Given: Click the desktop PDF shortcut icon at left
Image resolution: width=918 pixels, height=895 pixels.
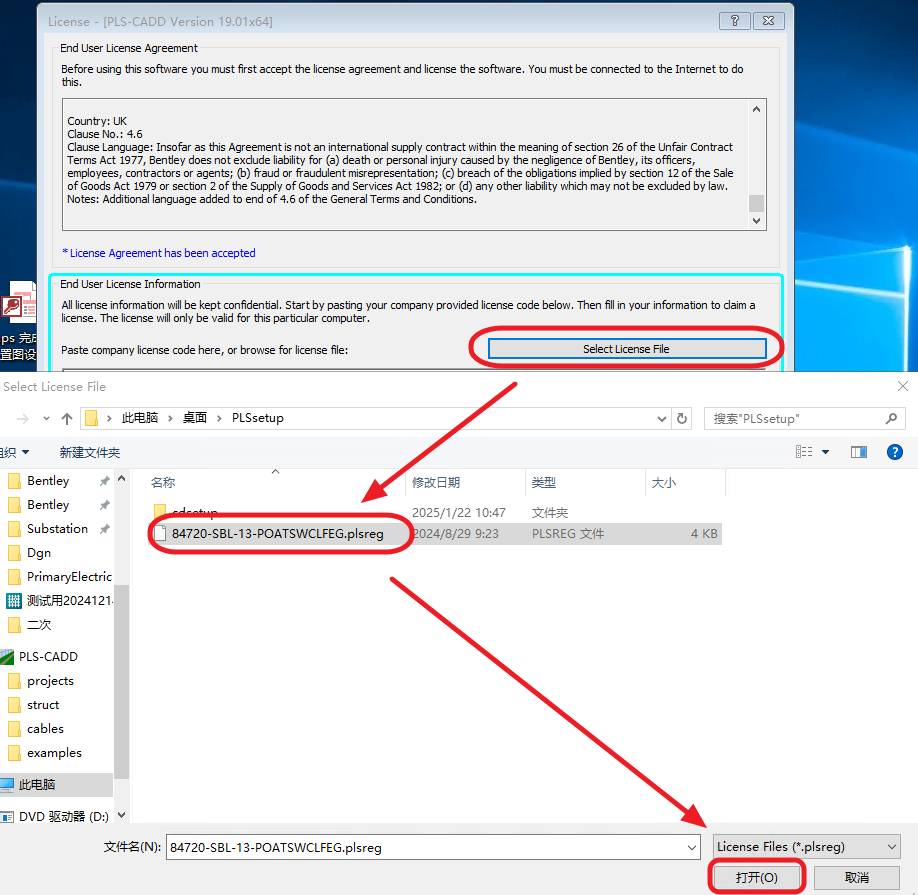Looking at the screenshot, I should click(19, 303).
